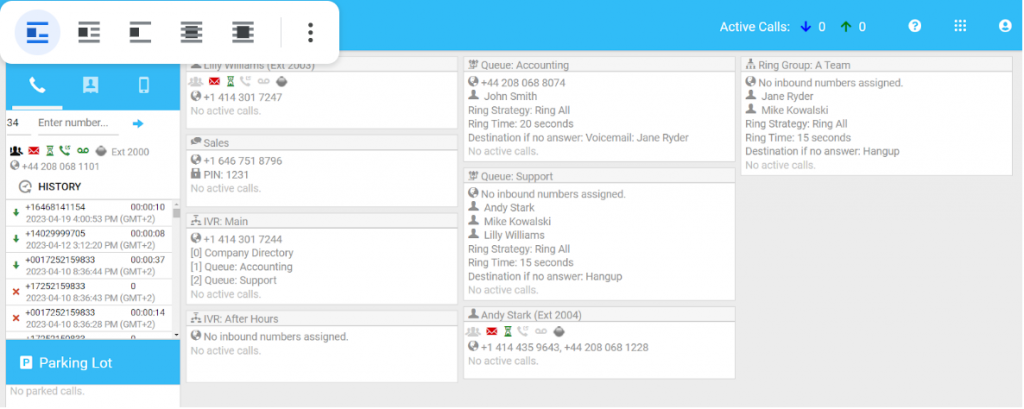This screenshot has width=1024, height=409.
Task: Click the Enter number input field
Action: (x=76, y=123)
